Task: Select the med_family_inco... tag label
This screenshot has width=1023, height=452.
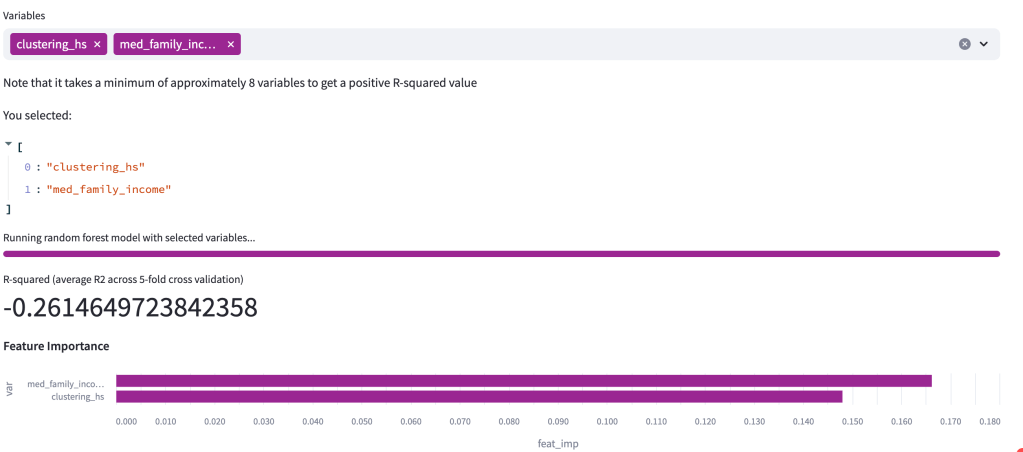Action: point(168,44)
